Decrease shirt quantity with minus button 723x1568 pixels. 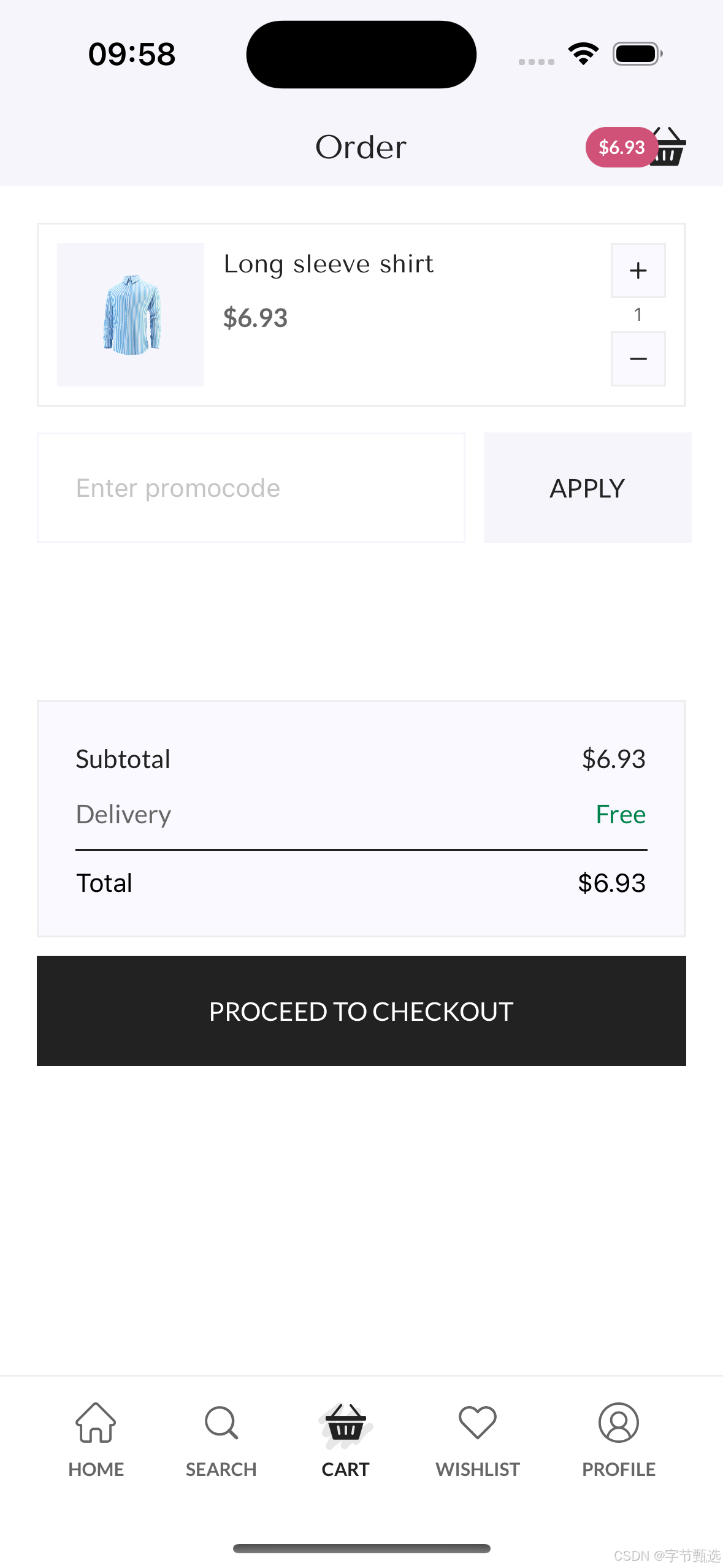[x=638, y=359]
